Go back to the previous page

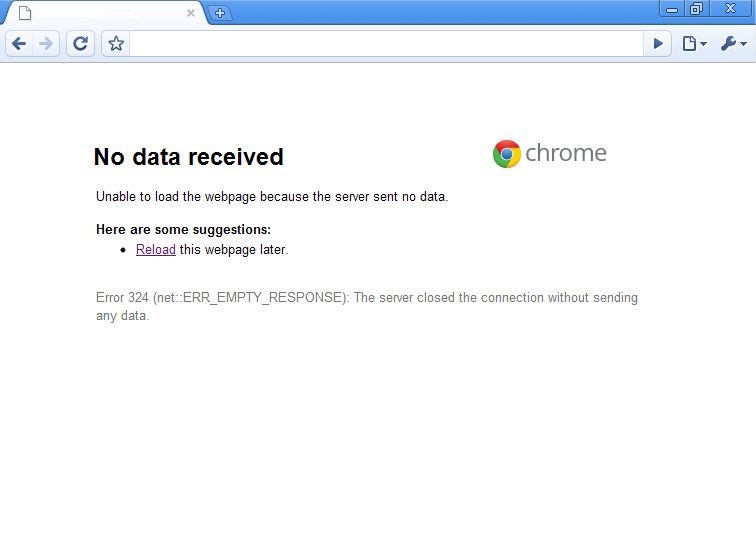(x=19, y=44)
